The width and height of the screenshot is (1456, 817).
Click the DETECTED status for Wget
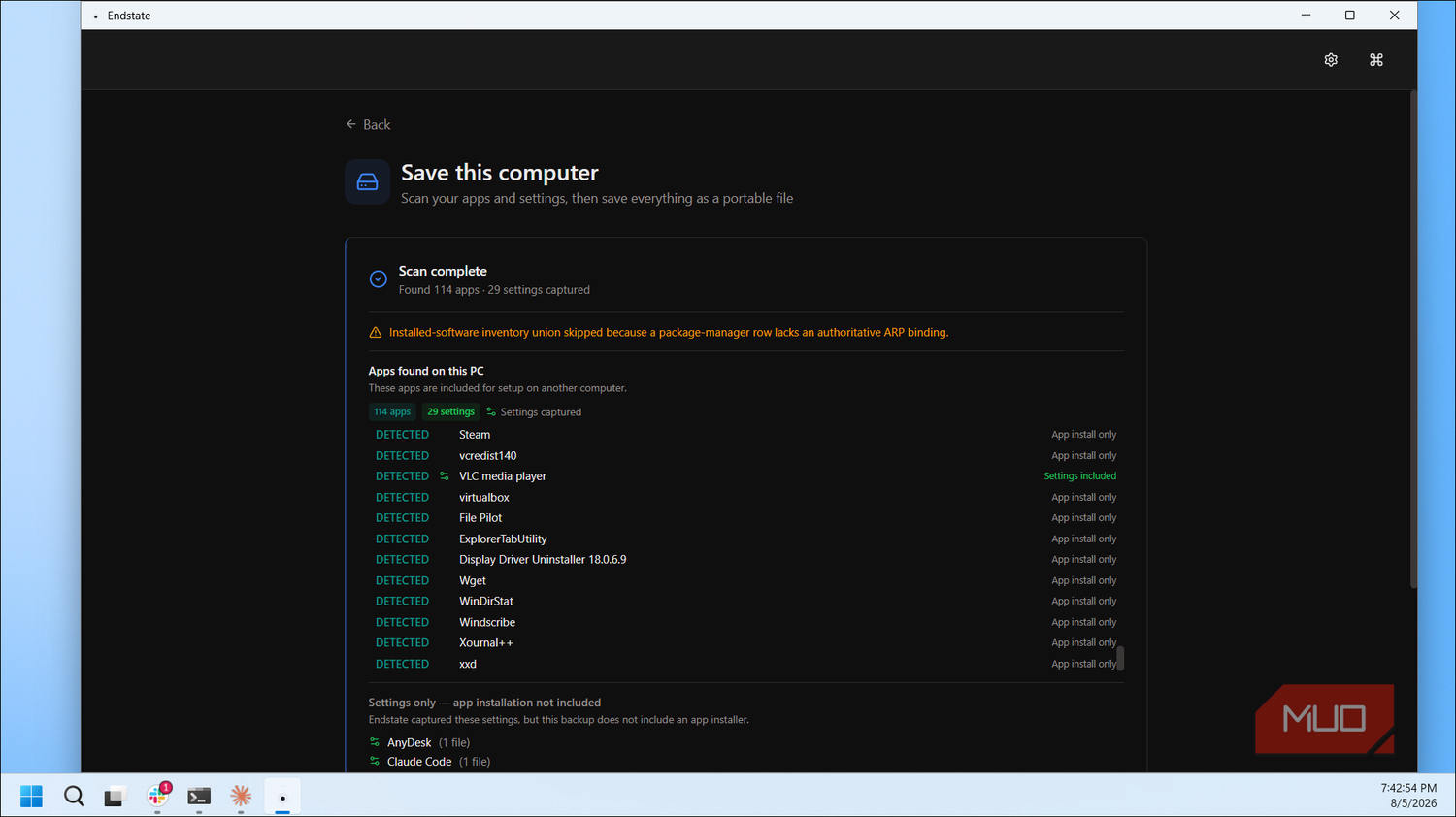(402, 580)
